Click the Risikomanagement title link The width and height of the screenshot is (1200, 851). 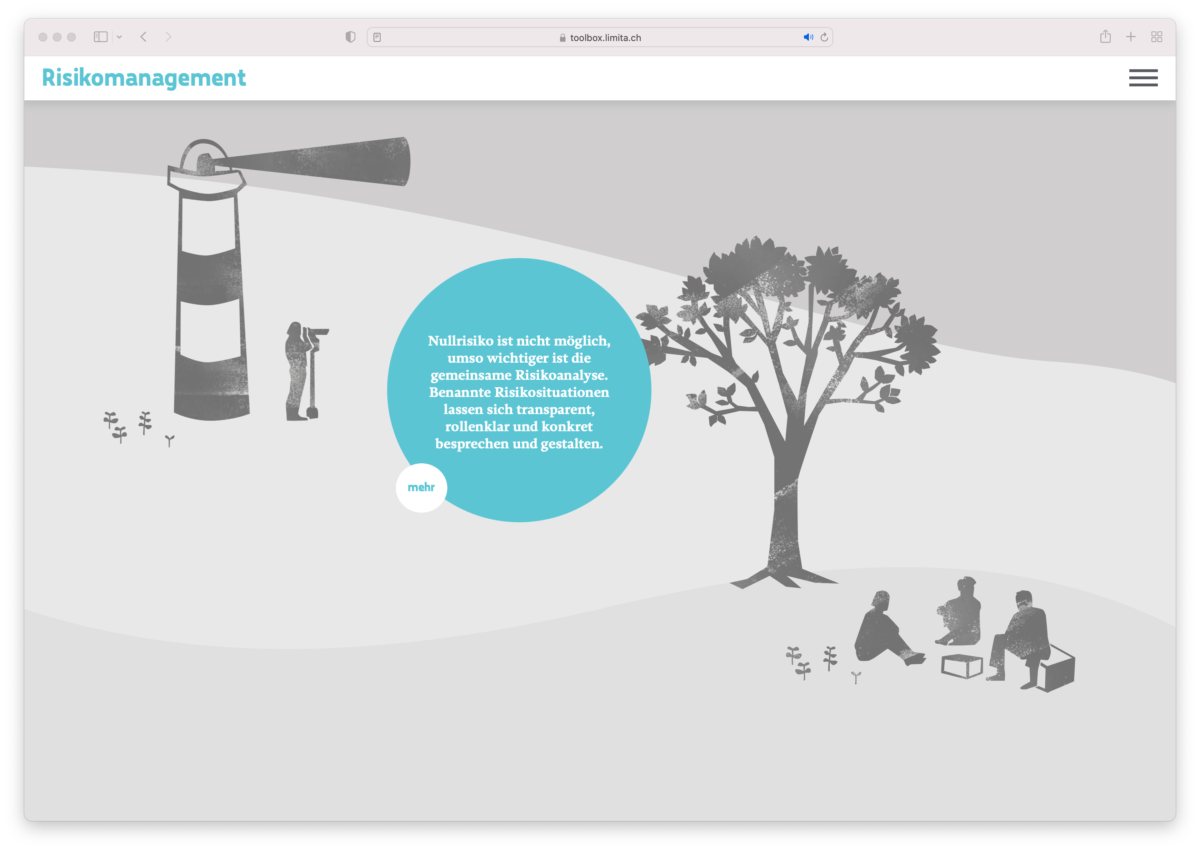(x=144, y=78)
